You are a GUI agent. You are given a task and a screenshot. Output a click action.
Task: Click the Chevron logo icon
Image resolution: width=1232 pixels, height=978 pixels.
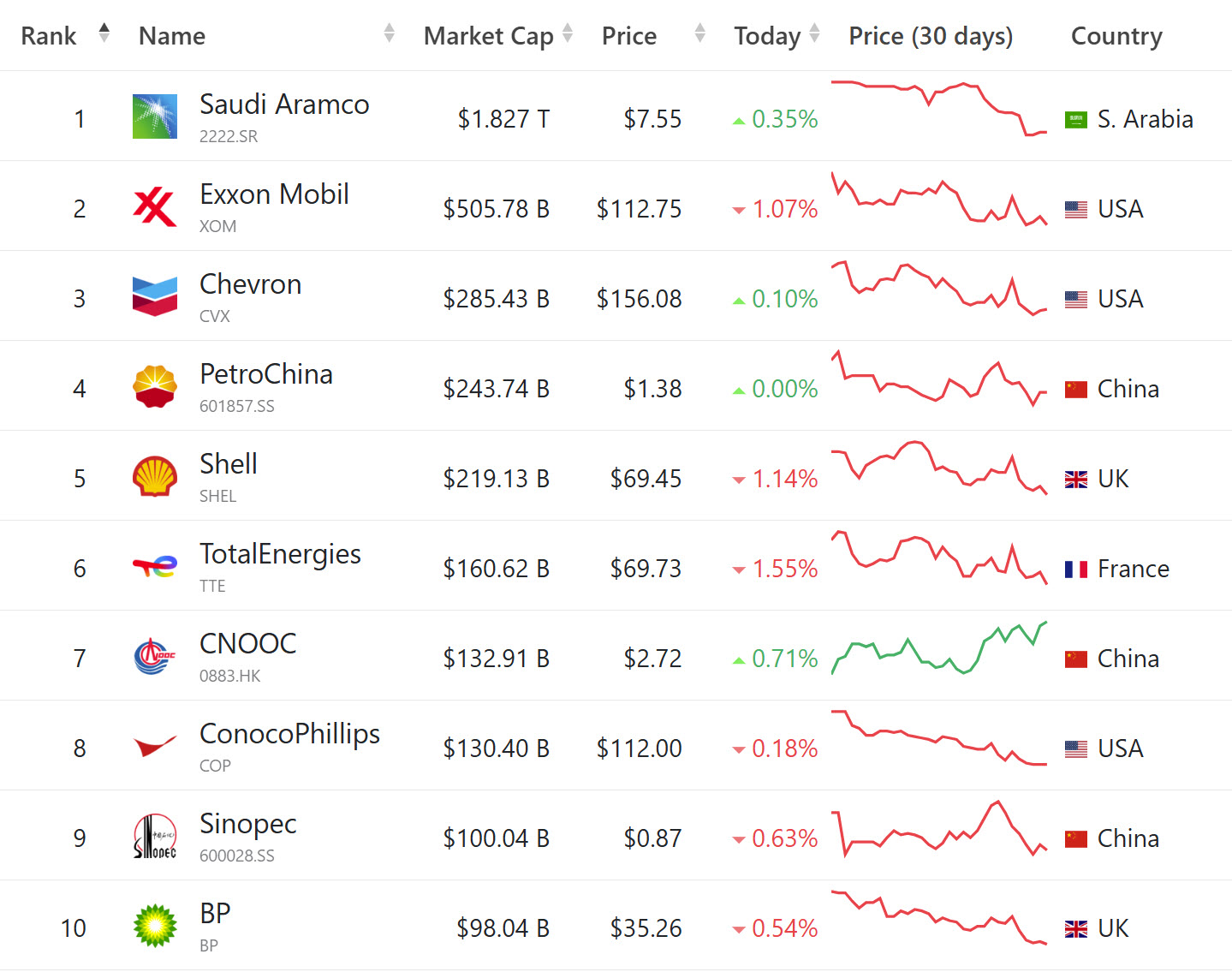tap(155, 296)
